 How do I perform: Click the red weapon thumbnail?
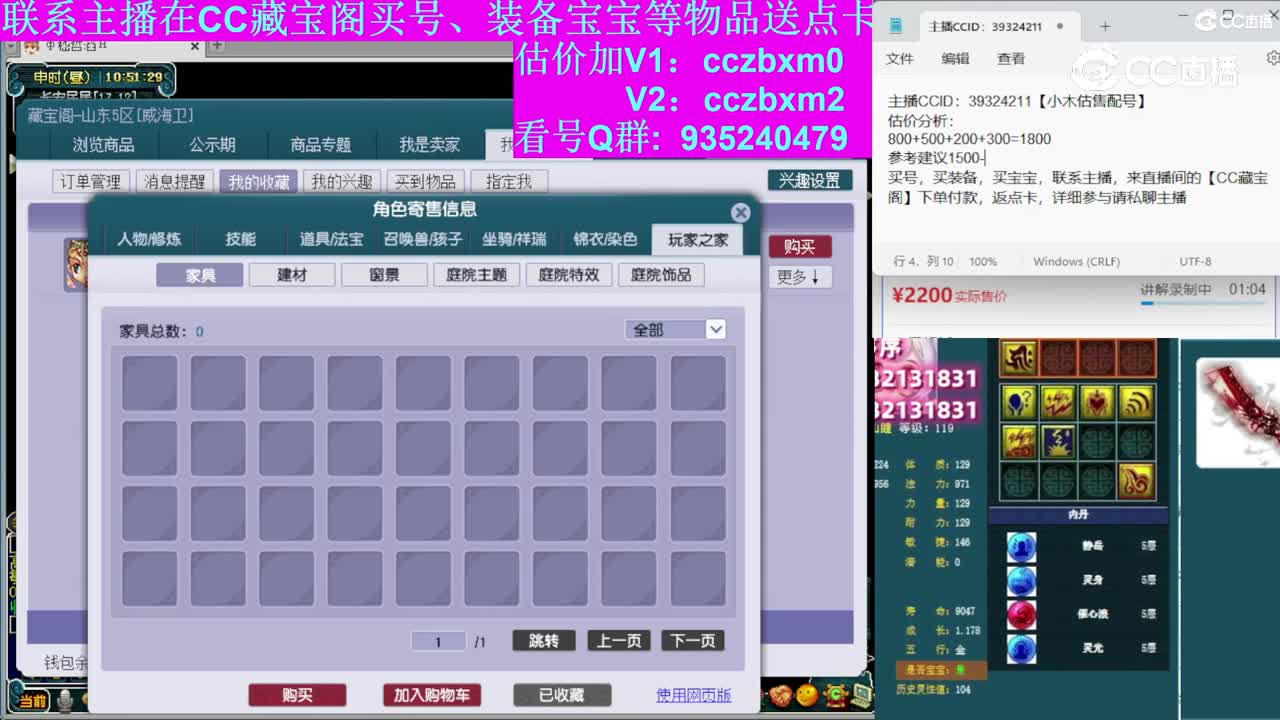pos(1238,412)
